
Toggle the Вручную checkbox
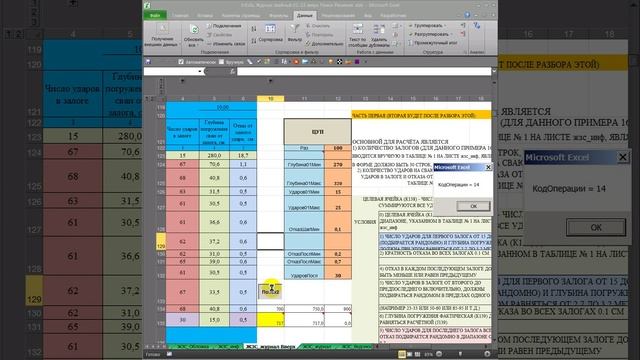click(221, 62)
